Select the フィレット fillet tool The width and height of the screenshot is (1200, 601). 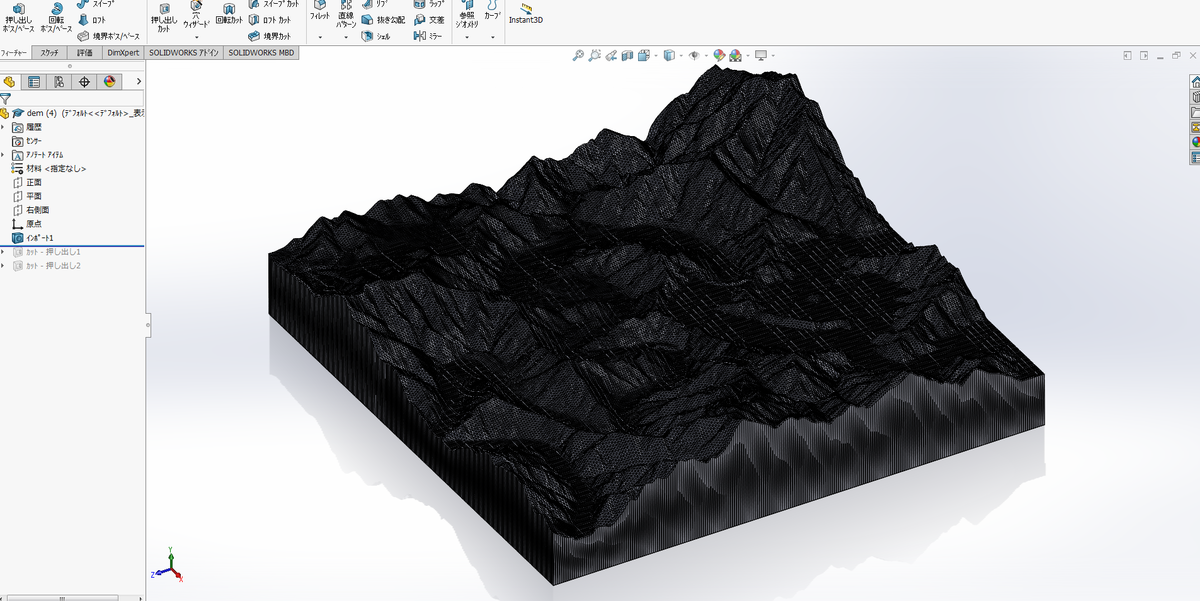(319, 12)
